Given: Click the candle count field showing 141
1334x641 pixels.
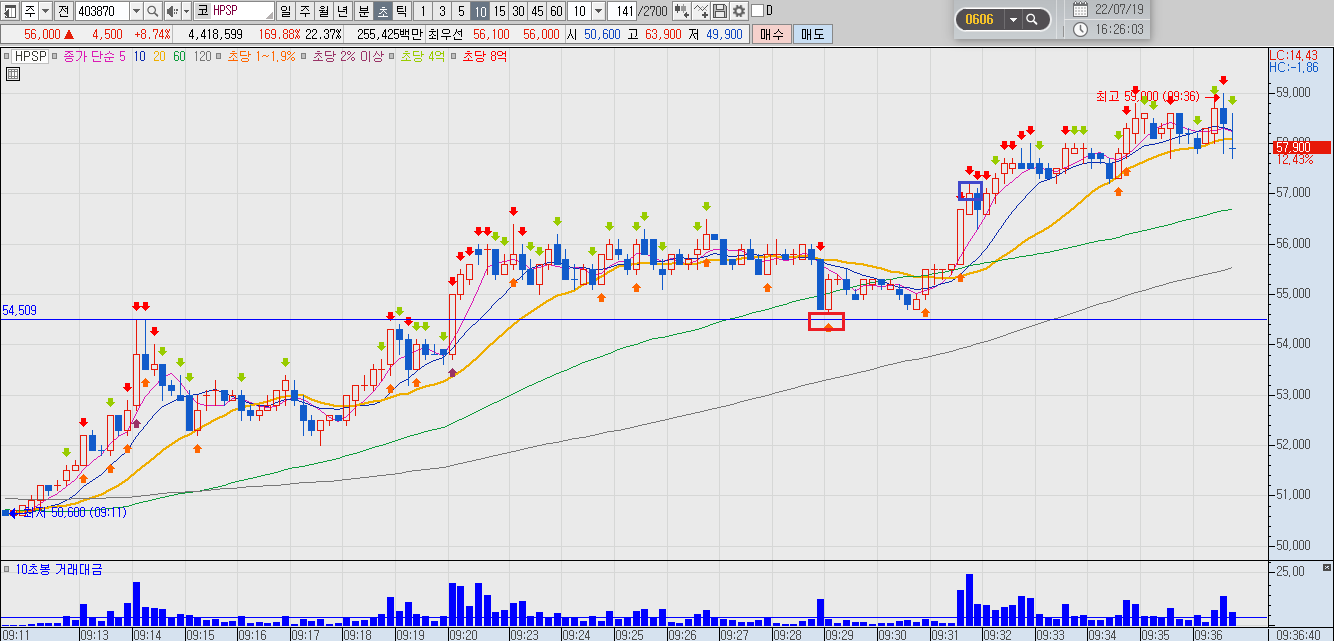Looking at the screenshot, I should click(x=621, y=11).
